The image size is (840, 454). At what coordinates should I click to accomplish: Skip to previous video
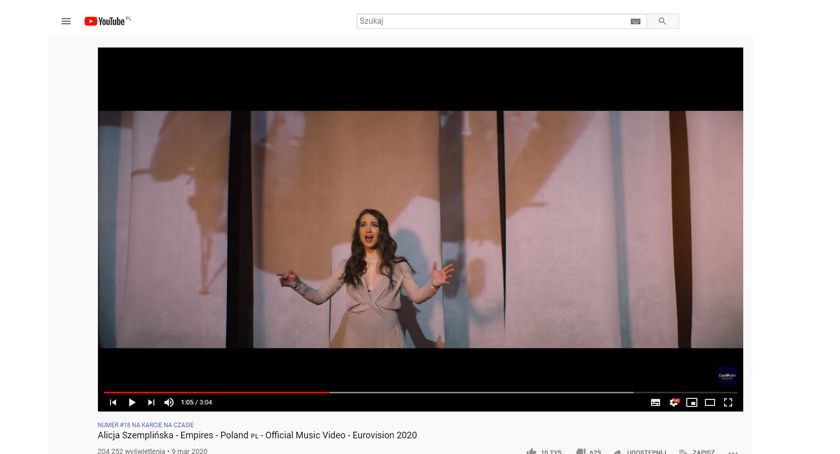(x=113, y=402)
